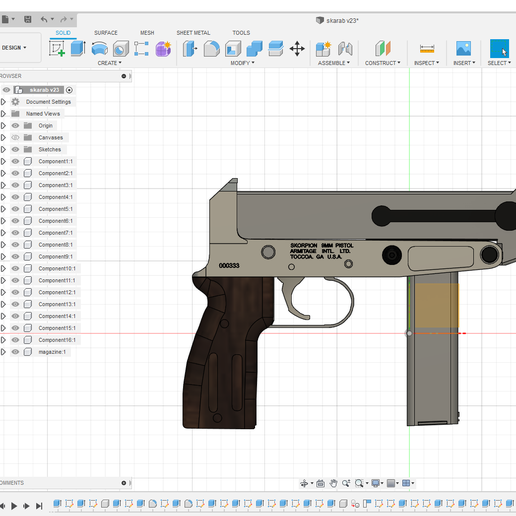Switch to the TOOLS tab

point(241,33)
